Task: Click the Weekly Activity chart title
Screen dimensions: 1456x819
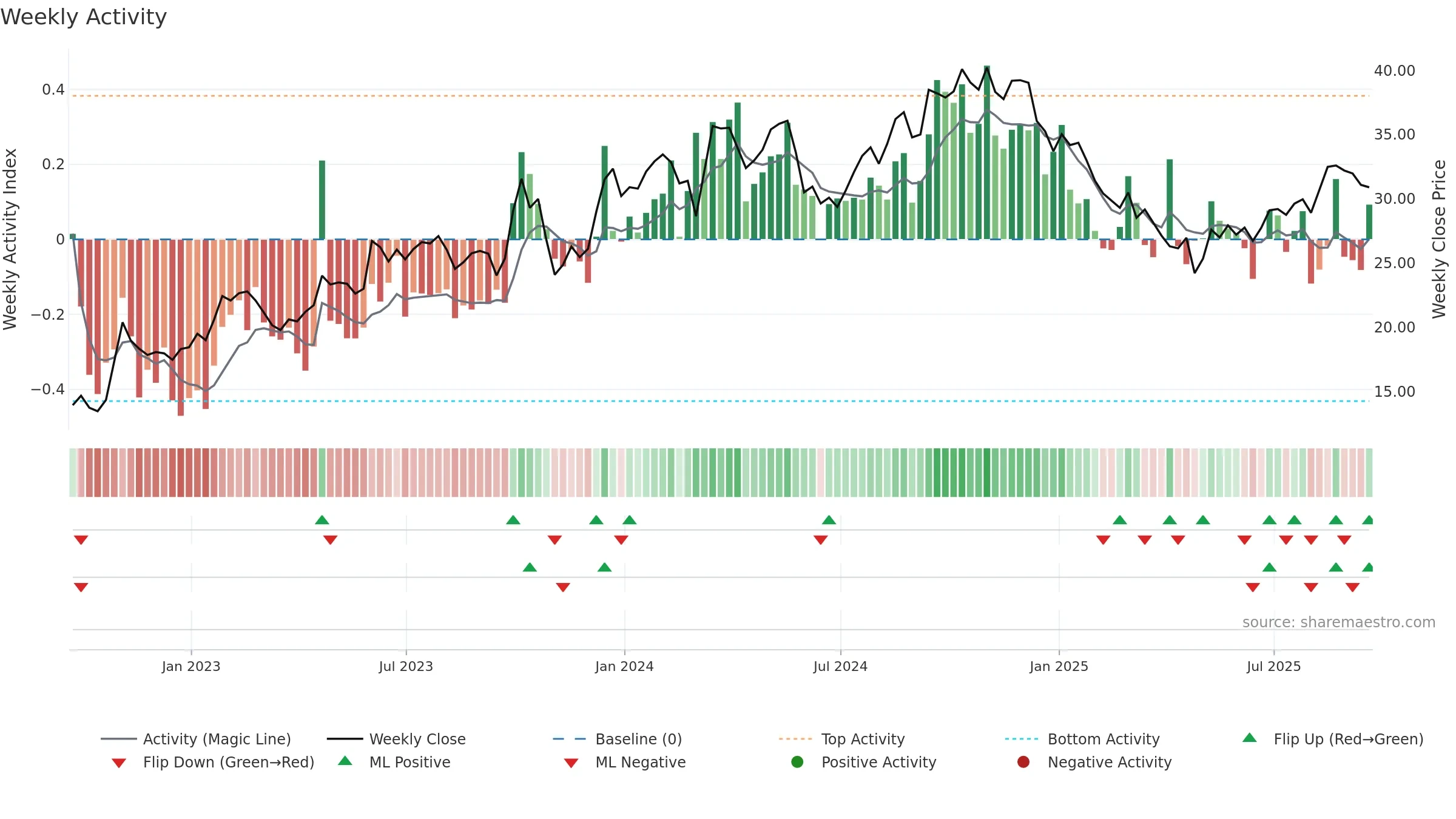Action: click(x=84, y=17)
